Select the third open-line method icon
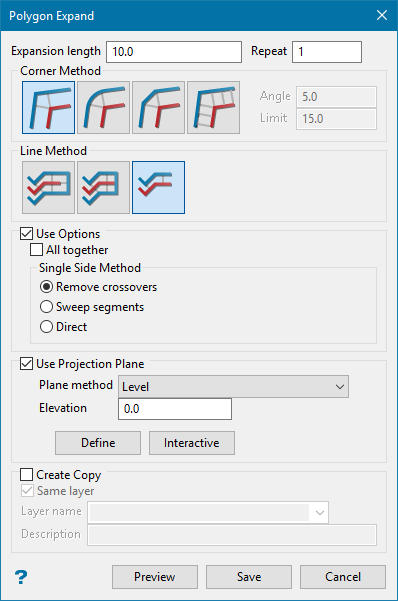The image size is (398, 601). pos(158,187)
